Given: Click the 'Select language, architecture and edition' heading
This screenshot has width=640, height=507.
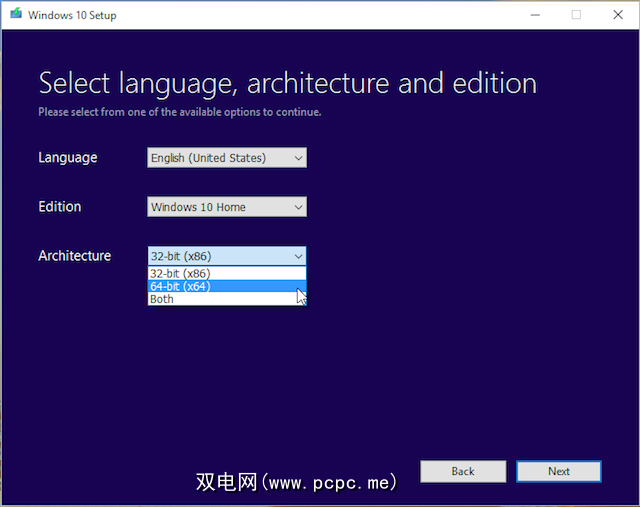Looking at the screenshot, I should 287,83.
